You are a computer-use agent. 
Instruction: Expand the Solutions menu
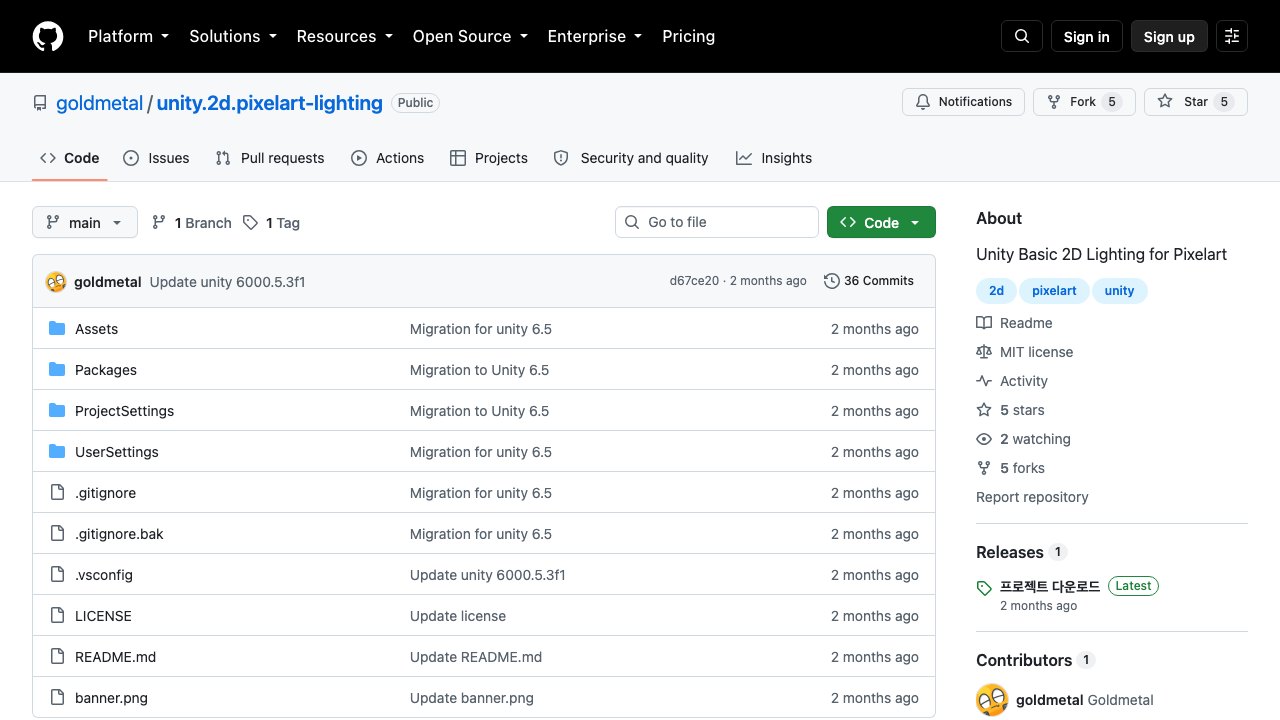[x=232, y=36]
